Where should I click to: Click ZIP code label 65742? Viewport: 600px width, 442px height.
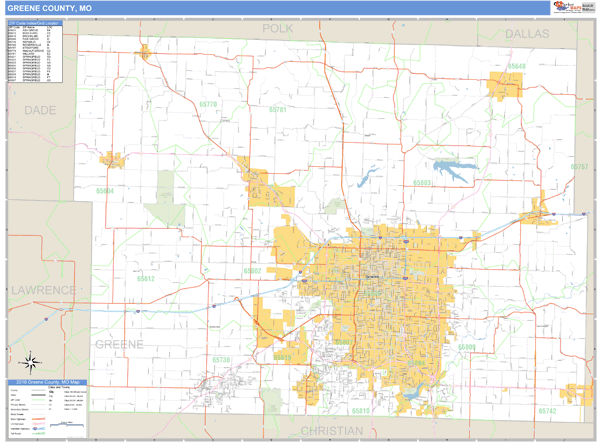click(x=546, y=411)
